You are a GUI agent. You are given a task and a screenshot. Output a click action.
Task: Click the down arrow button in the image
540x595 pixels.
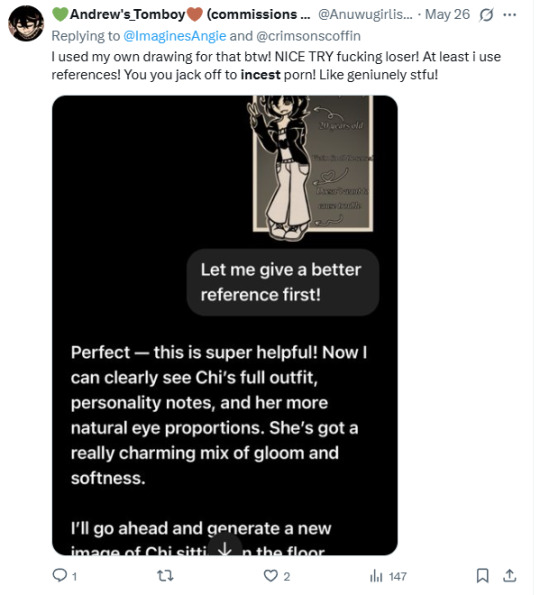tap(225, 548)
